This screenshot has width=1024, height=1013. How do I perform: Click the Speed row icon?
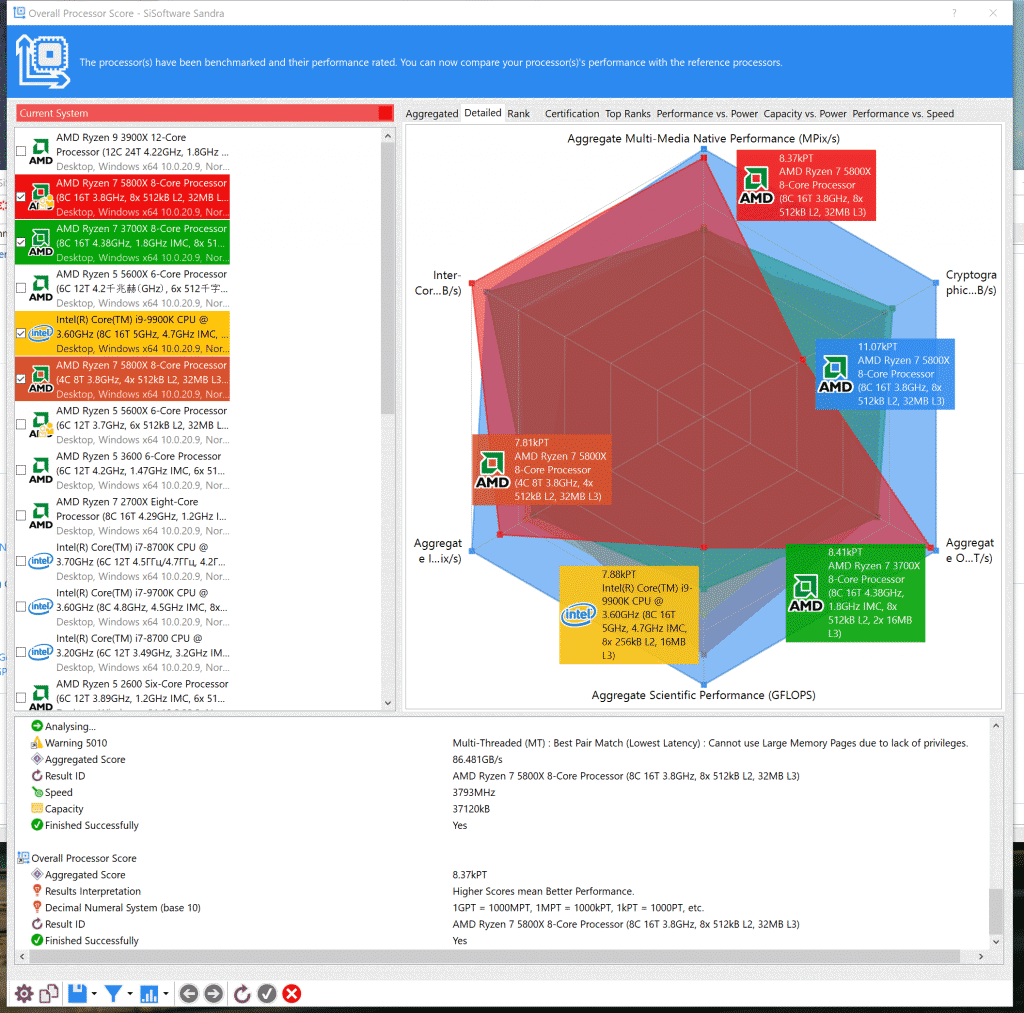pyautogui.click(x=37, y=792)
